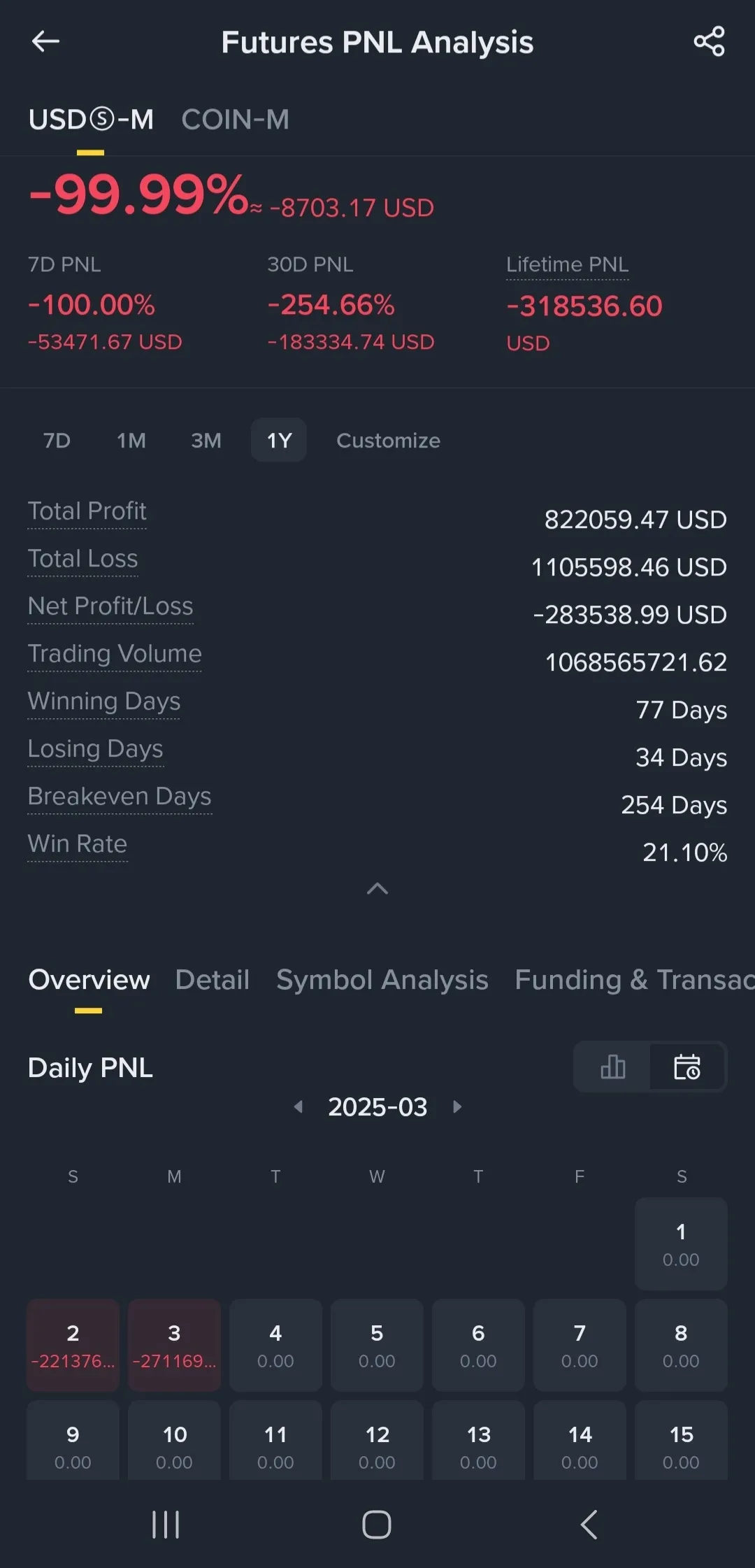
Task: Tap Lifetime PNL label for info
Action: click(567, 264)
